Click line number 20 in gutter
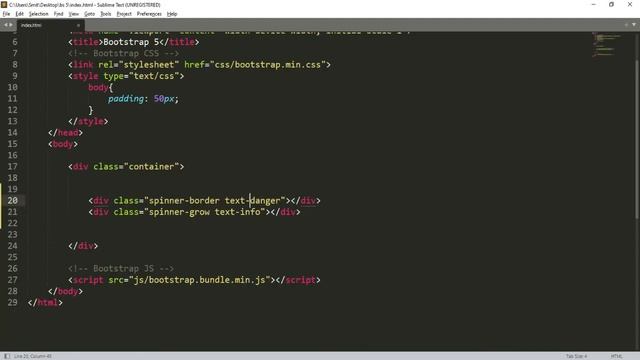The width and height of the screenshot is (640, 360). click(12, 200)
